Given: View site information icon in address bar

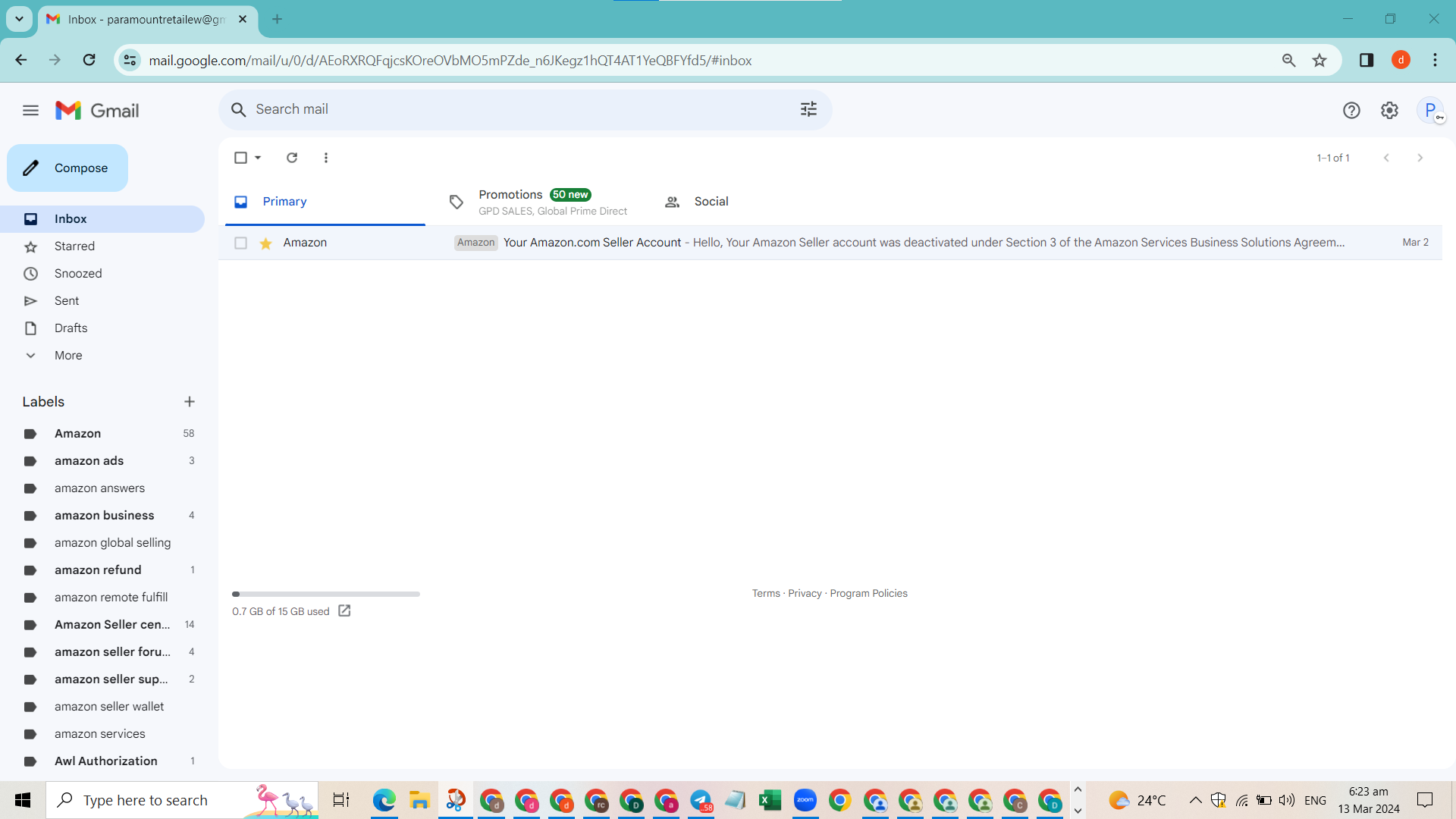Looking at the screenshot, I should [x=130, y=61].
